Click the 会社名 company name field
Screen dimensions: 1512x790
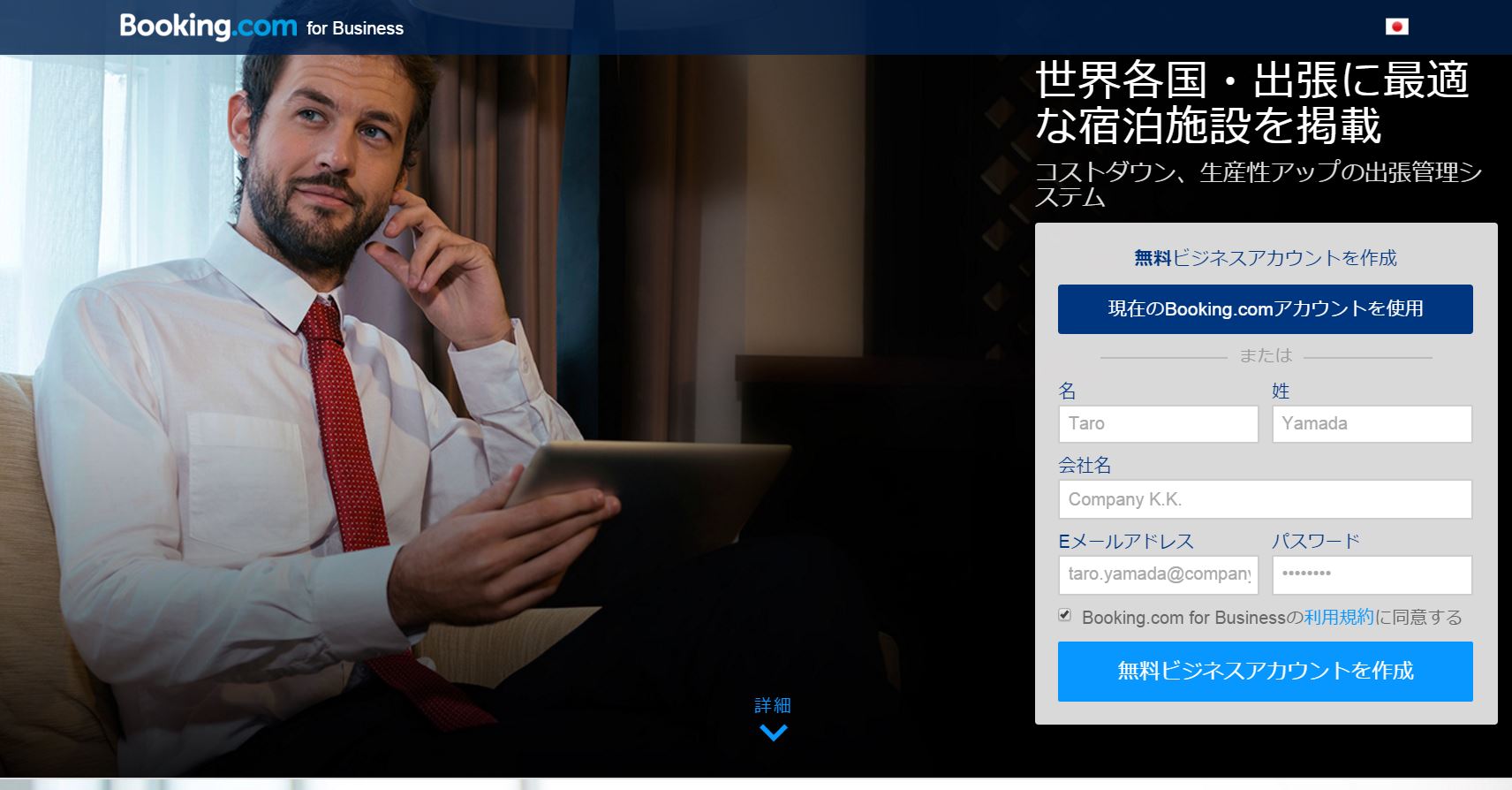pyautogui.click(x=1265, y=499)
